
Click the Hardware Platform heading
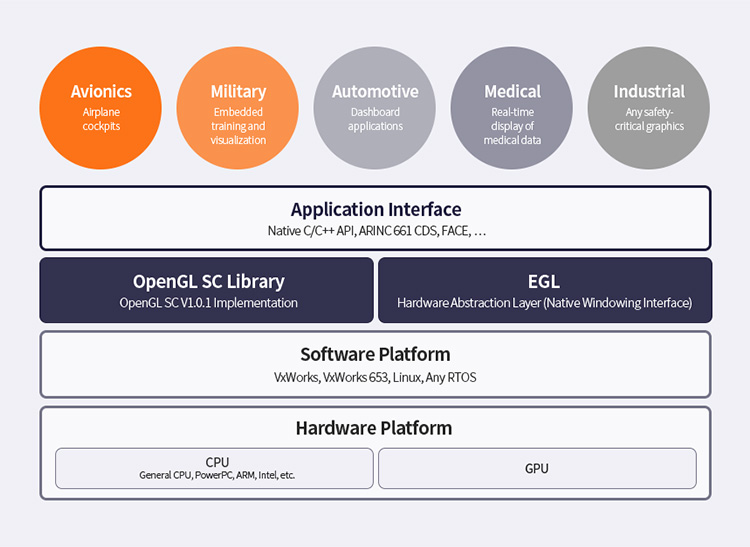pos(374,428)
